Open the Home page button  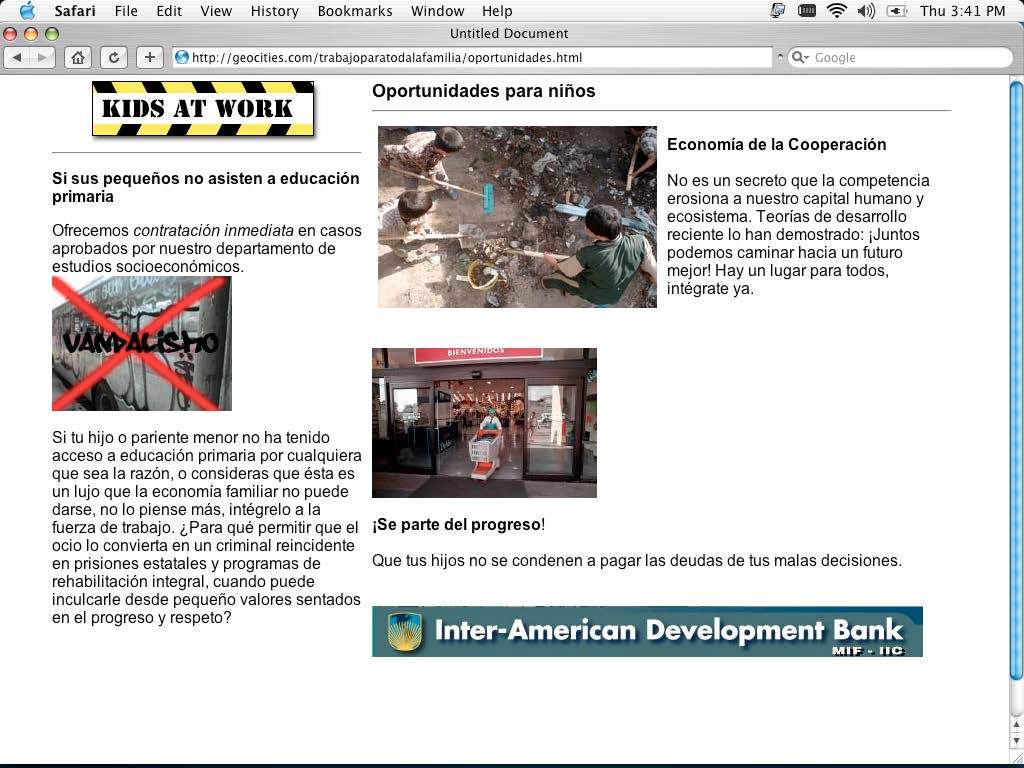point(78,57)
